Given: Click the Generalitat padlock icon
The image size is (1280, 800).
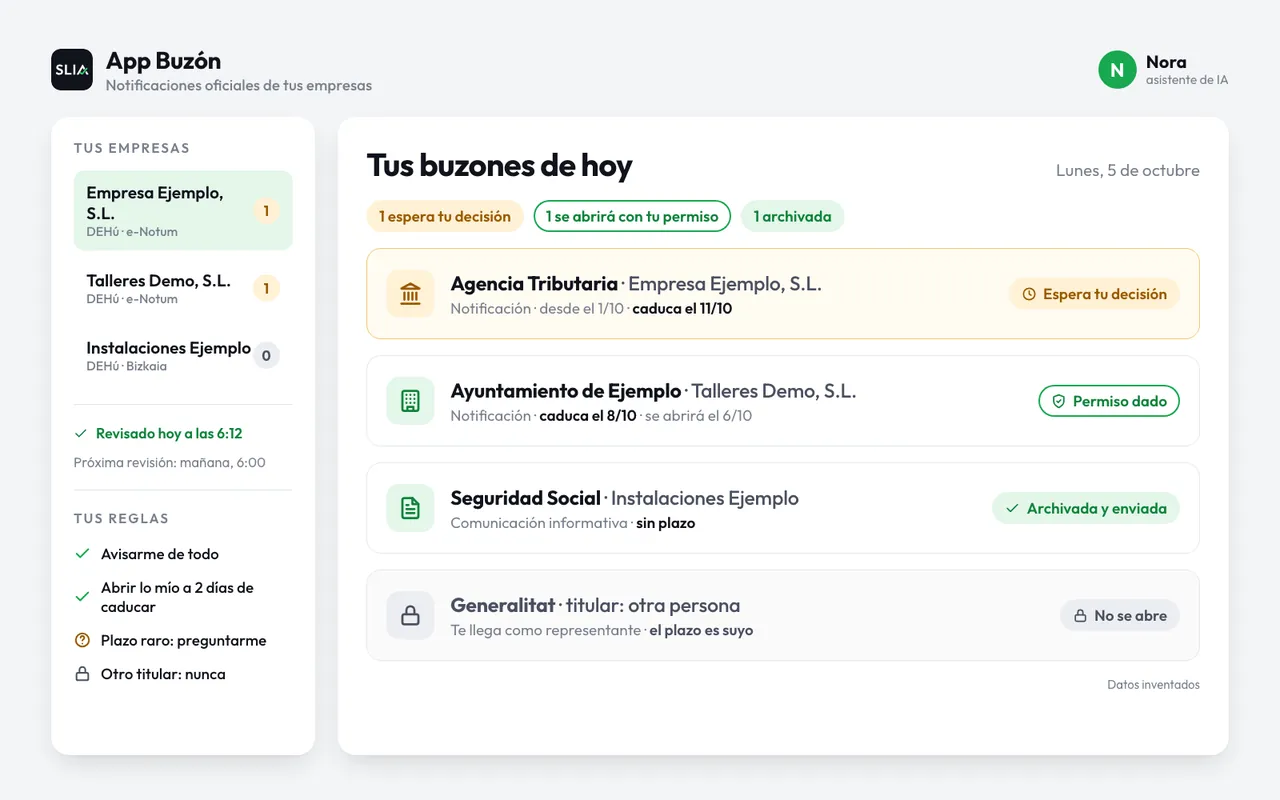Looking at the screenshot, I should point(410,616).
